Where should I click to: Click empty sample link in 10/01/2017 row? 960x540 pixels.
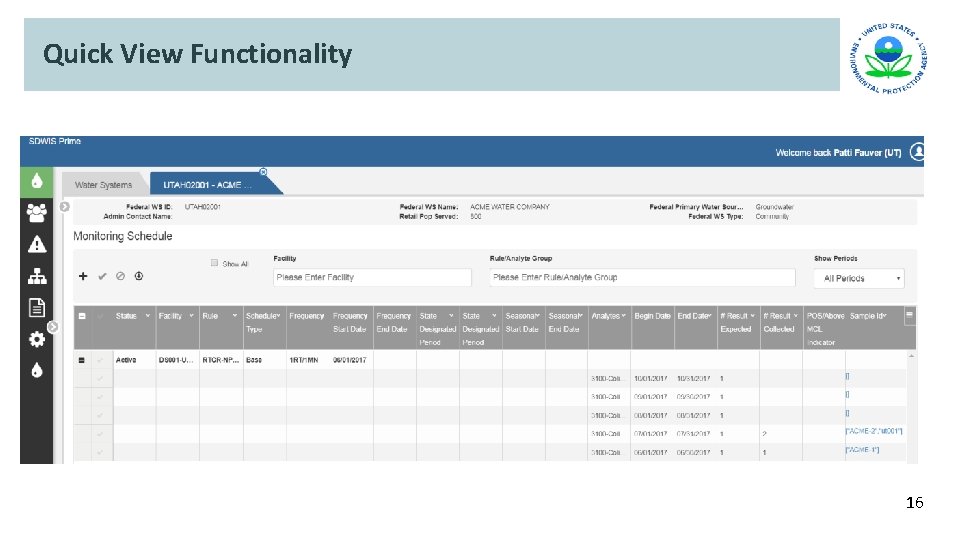point(847,376)
